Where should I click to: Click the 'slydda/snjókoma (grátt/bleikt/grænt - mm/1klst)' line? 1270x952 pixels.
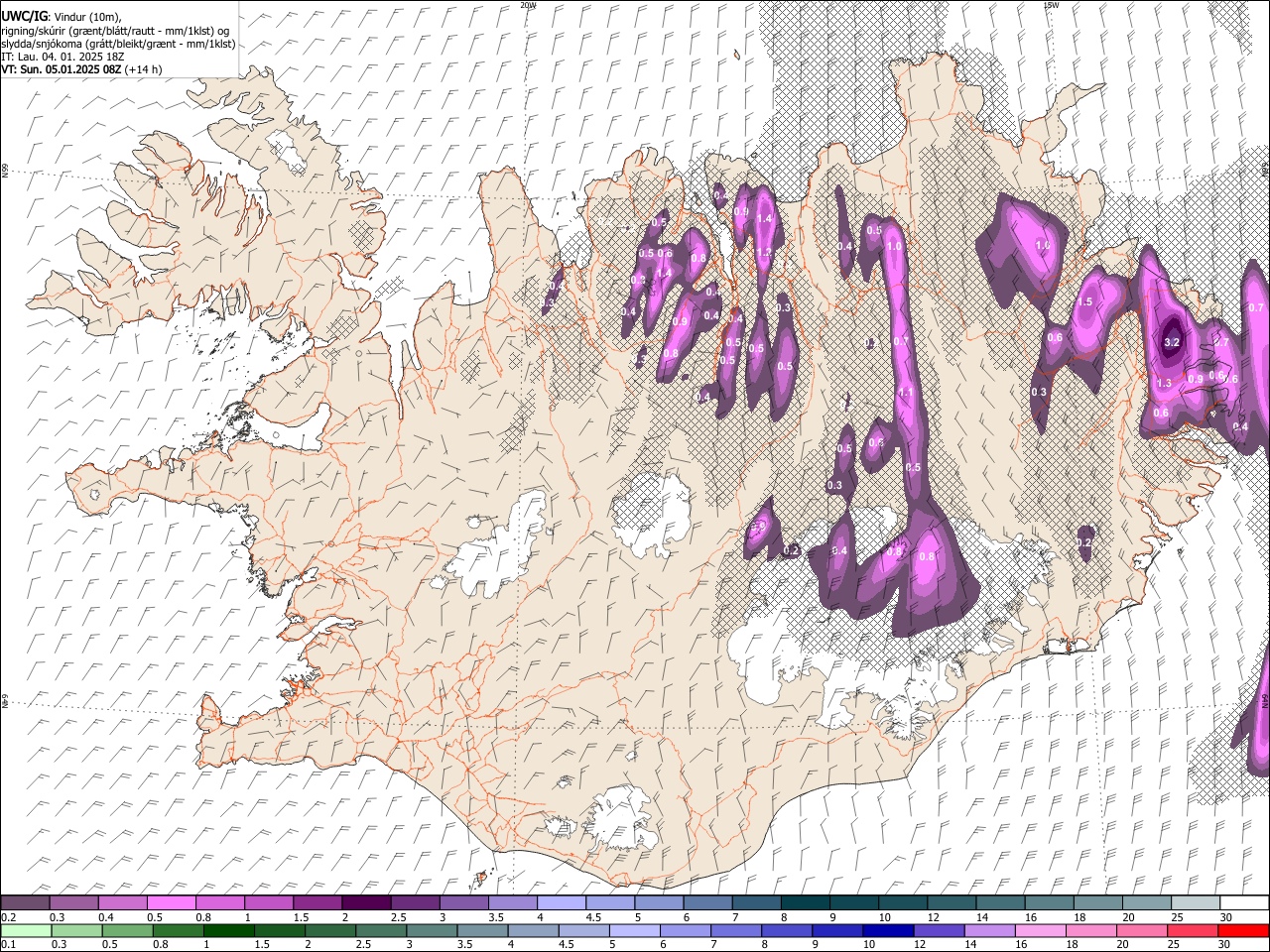(118, 44)
